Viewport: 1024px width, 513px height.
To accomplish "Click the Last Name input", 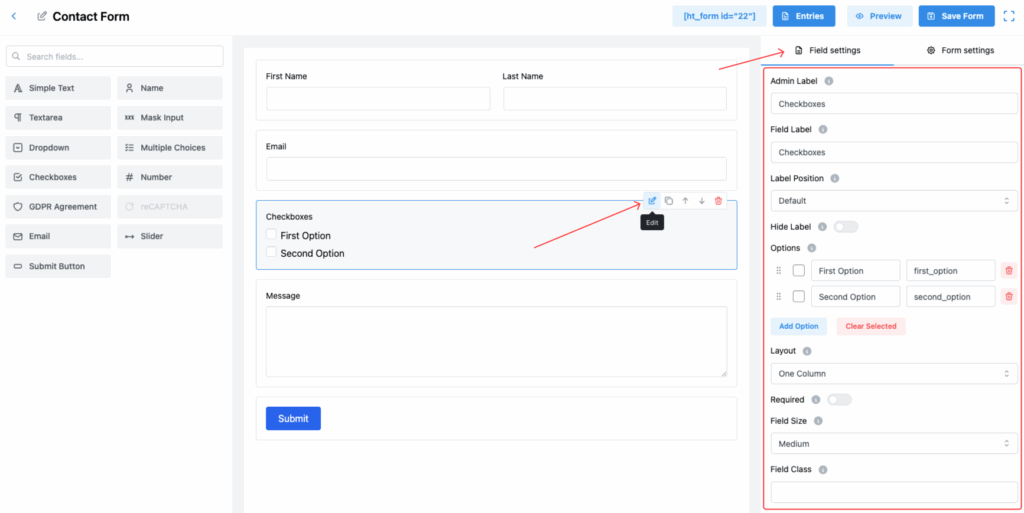I will click(615, 99).
